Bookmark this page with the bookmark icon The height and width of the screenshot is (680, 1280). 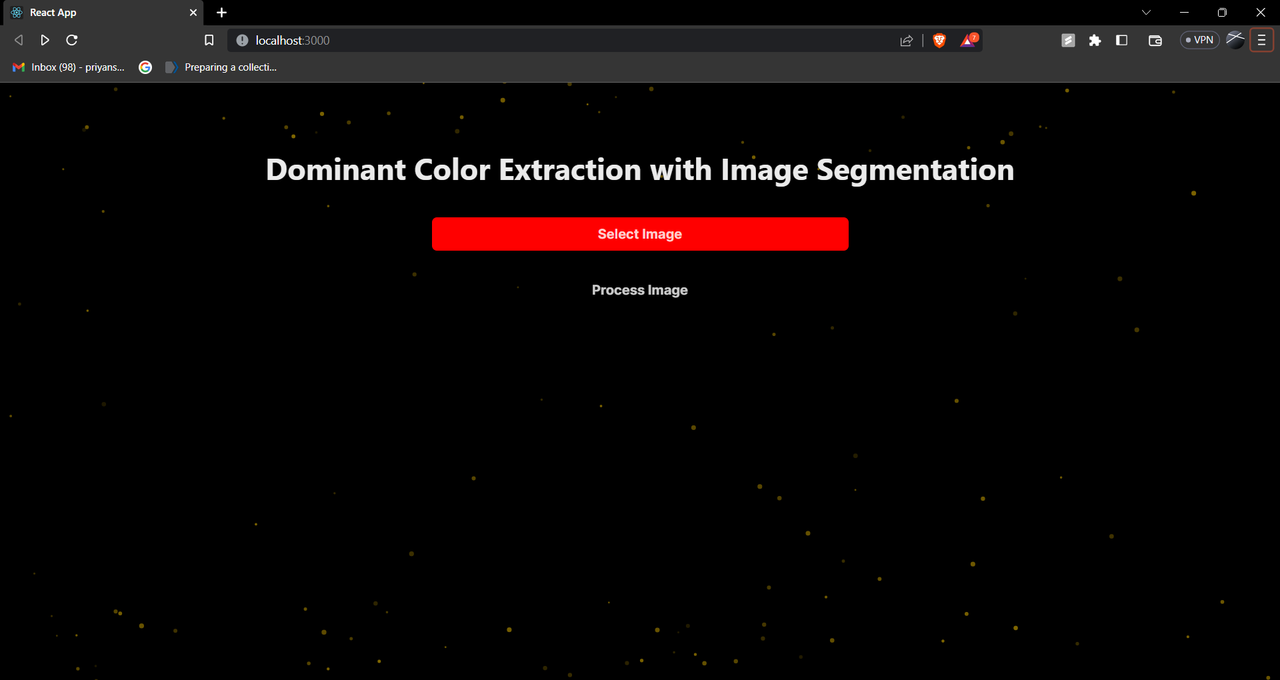pos(209,40)
